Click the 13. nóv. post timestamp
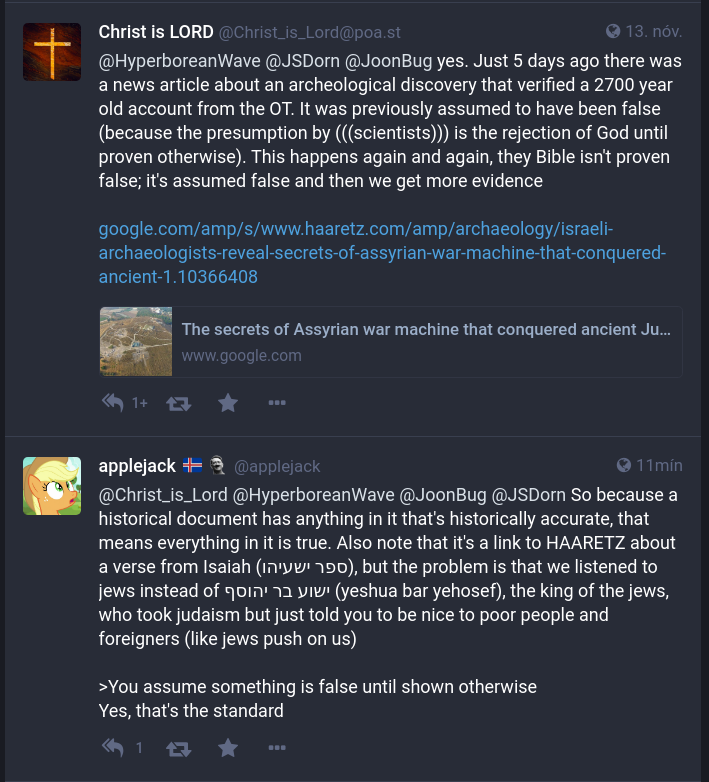Viewport: 709px width, 782px height. tap(654, 32)
